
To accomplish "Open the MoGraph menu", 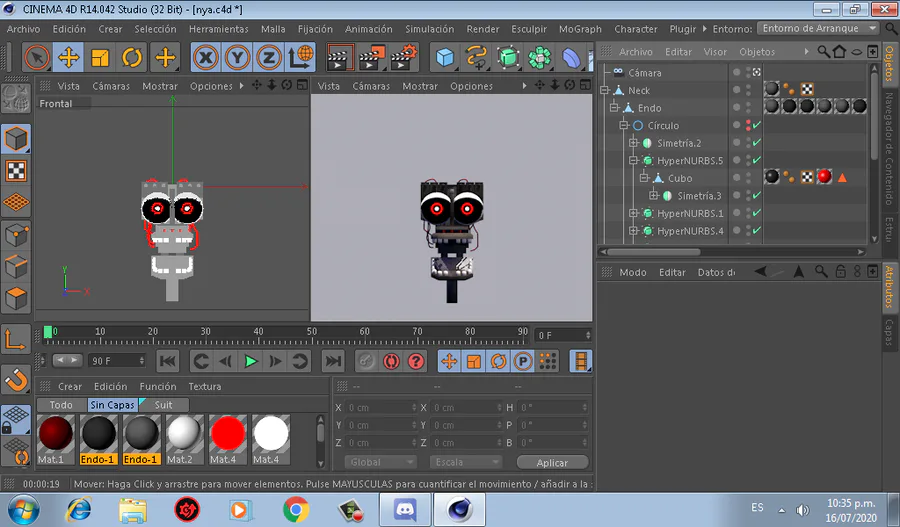I will (x=580, y=29).
